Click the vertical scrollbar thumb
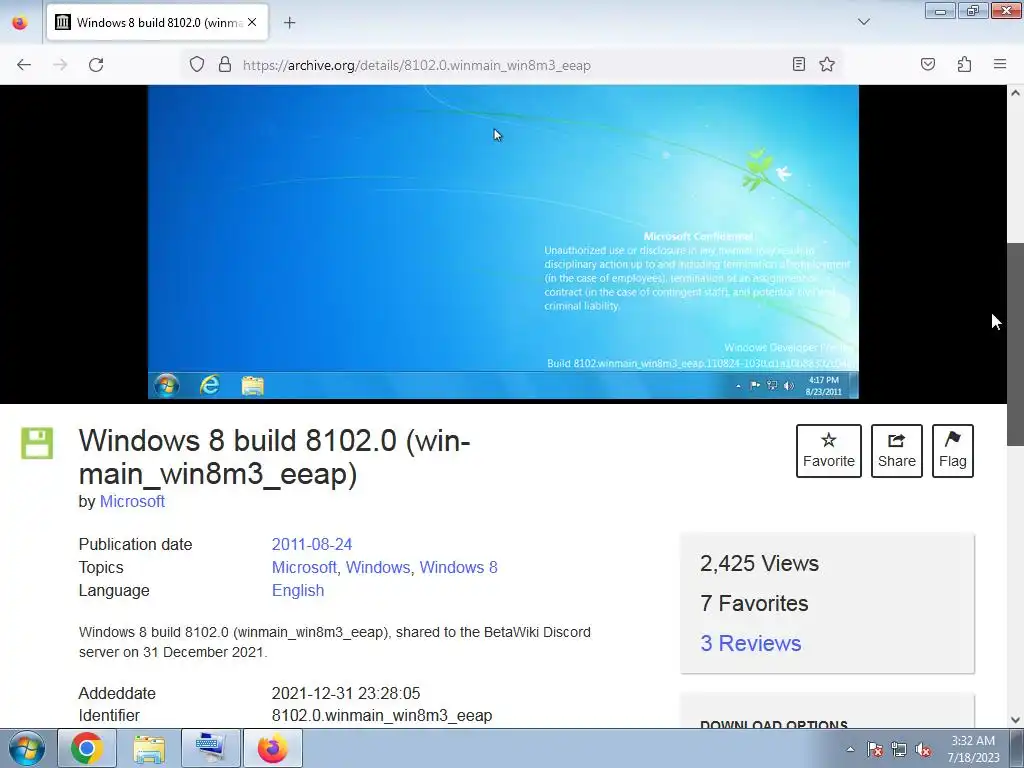 click(x=1016, y=345)
